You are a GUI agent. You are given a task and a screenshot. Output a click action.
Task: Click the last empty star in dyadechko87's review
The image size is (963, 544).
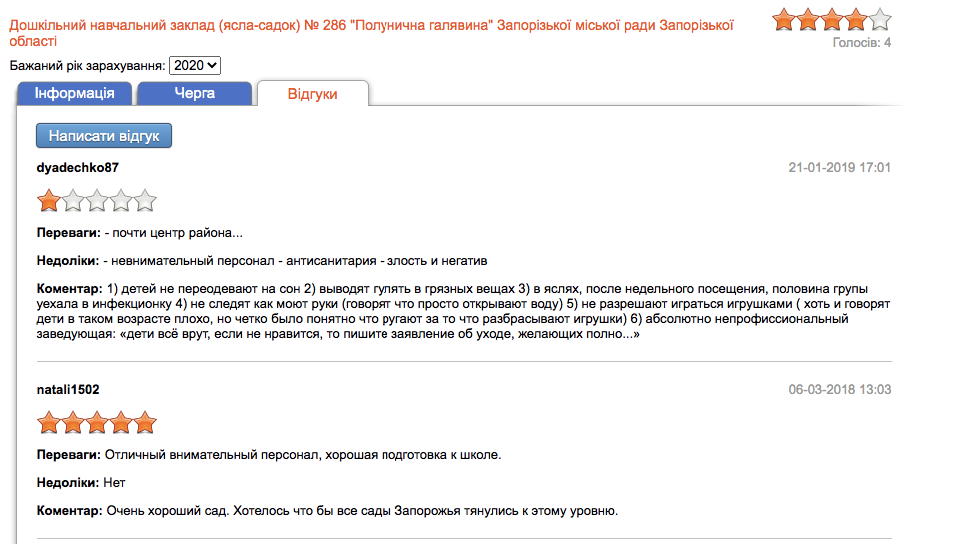coord(145,202)
